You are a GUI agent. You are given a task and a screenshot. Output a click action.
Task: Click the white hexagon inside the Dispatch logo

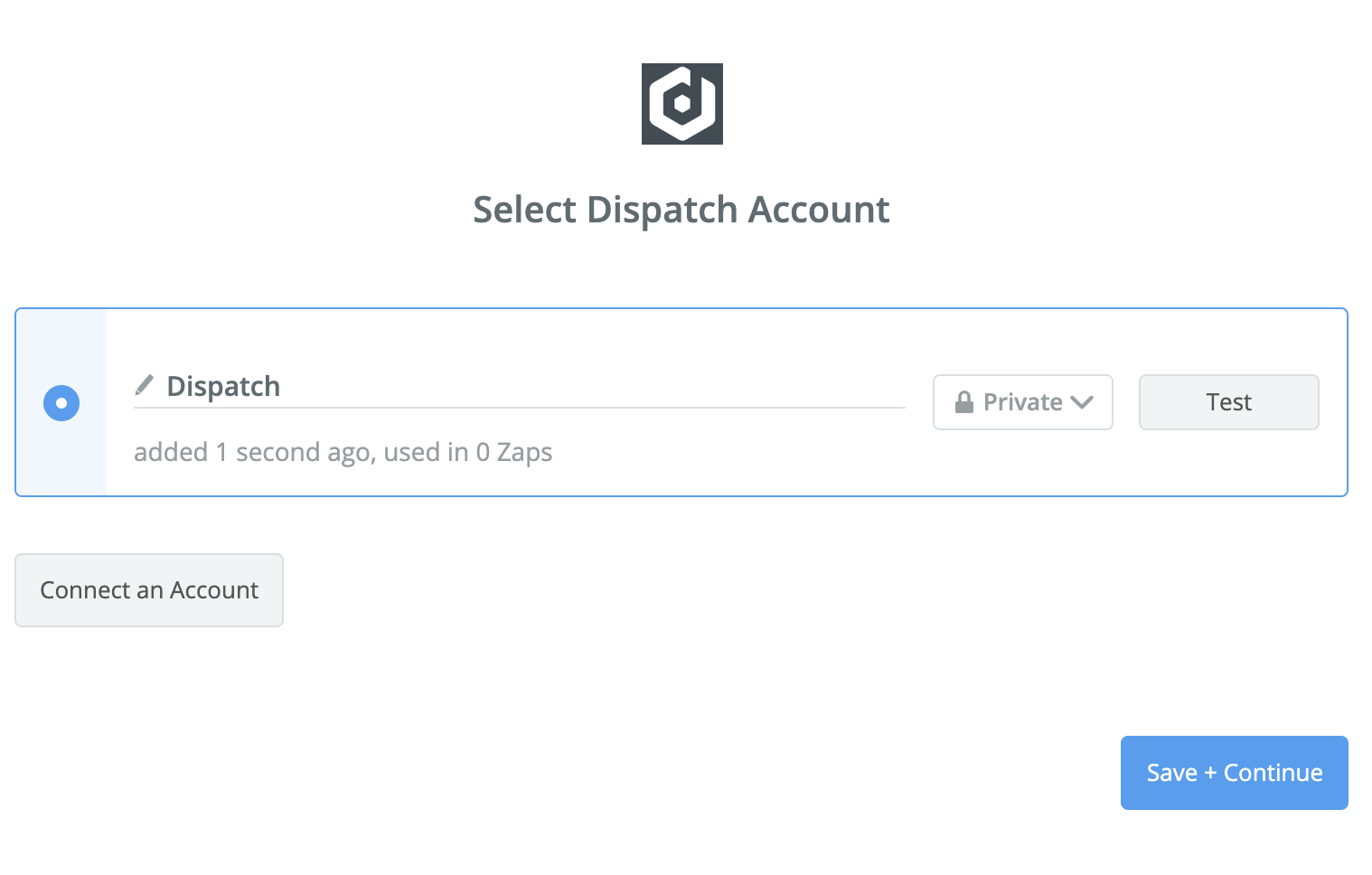(682, 104)
